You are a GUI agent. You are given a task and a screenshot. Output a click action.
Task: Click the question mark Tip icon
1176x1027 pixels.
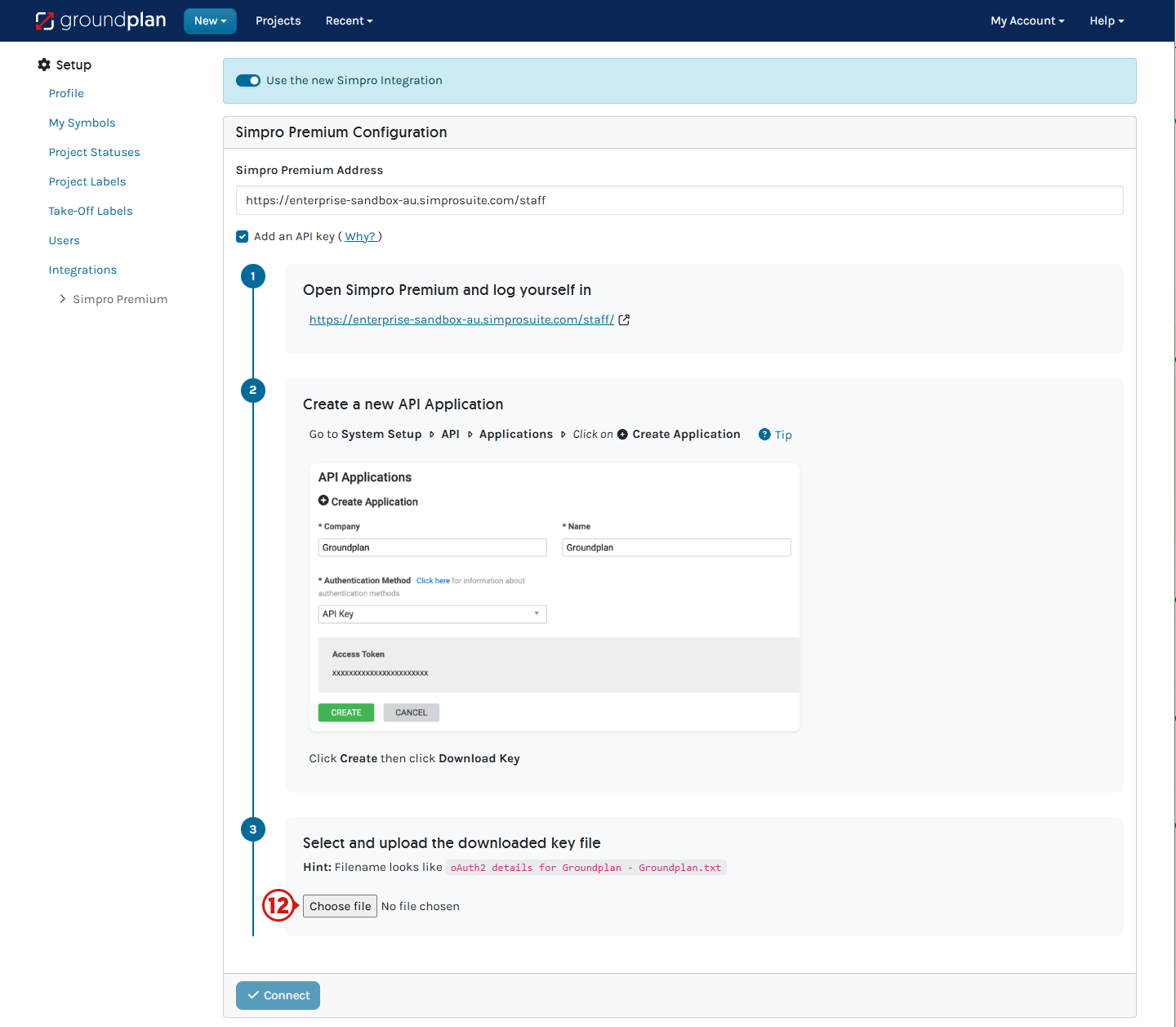[764, 435]
